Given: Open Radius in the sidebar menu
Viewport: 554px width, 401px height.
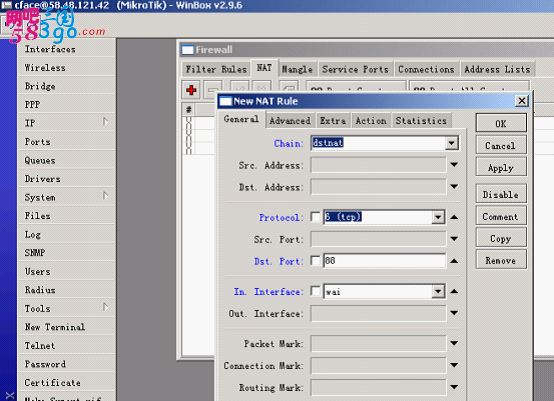Looking at the screenshot, I should tap(66, 290).
